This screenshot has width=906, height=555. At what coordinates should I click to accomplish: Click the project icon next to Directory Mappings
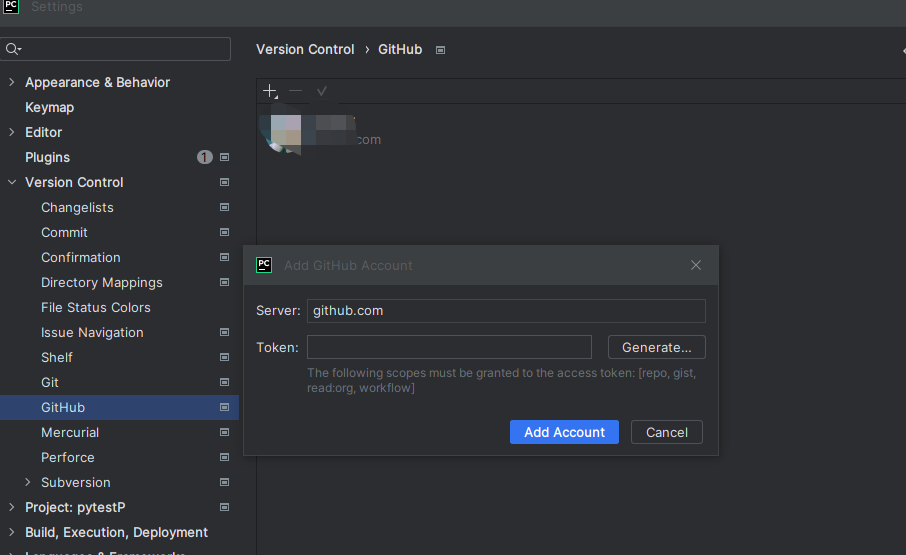point(225,282)
